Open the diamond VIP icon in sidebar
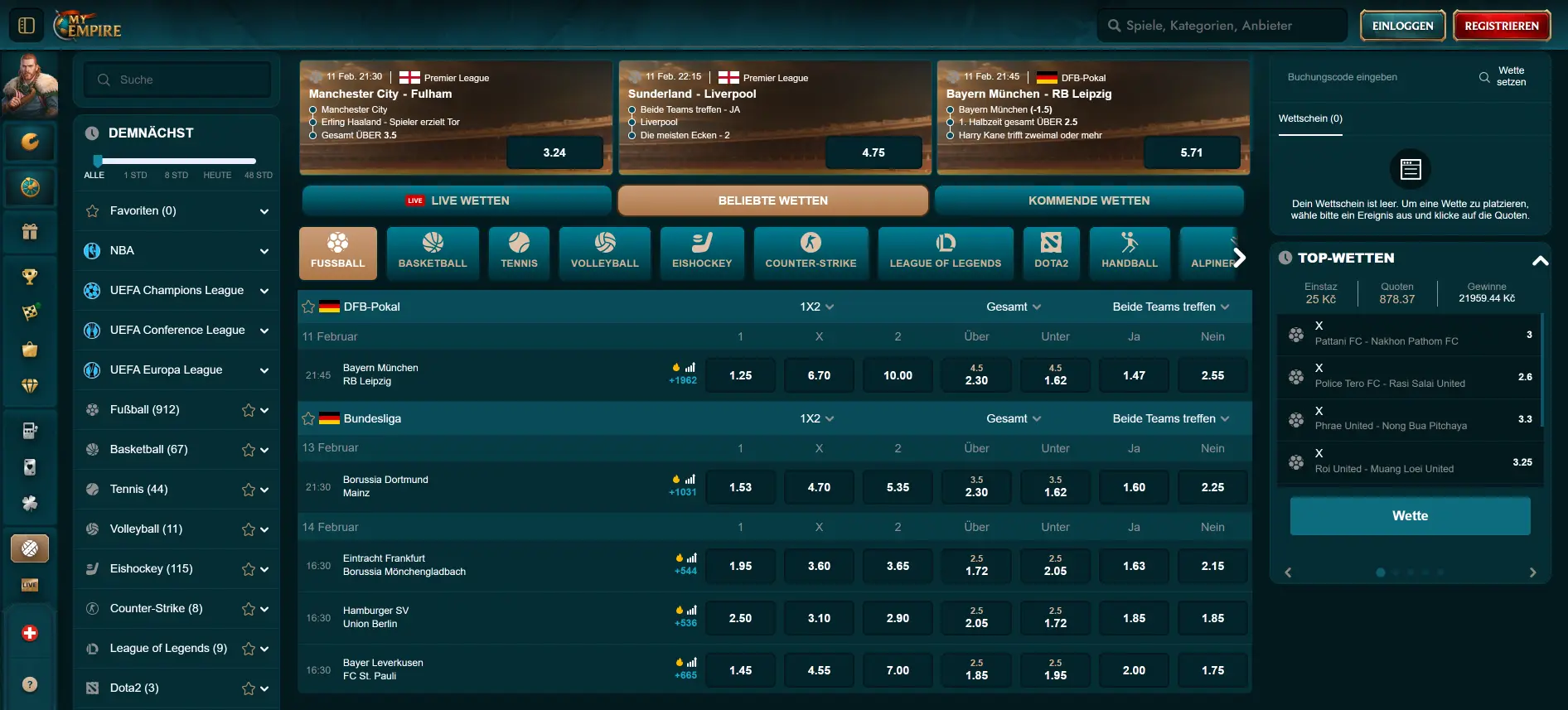1568x710 pixels. (30, 386)
